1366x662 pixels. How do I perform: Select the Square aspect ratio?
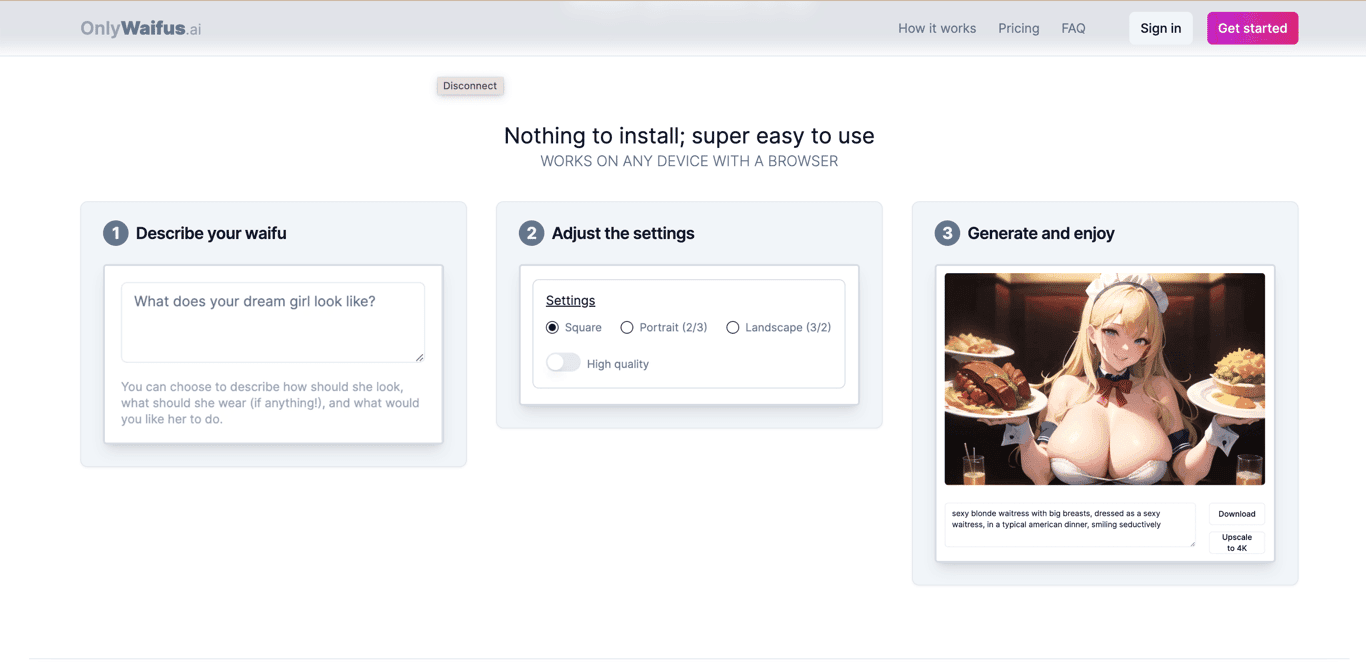click(552, 327)
